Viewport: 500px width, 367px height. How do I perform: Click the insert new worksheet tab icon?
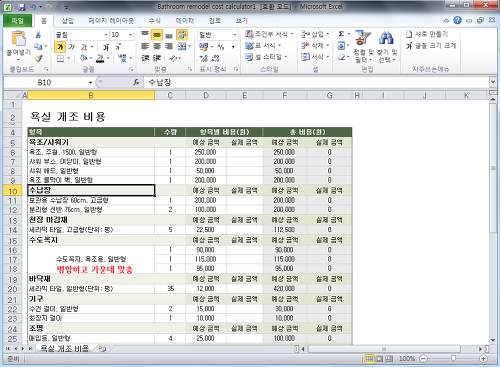coord(102,349)
